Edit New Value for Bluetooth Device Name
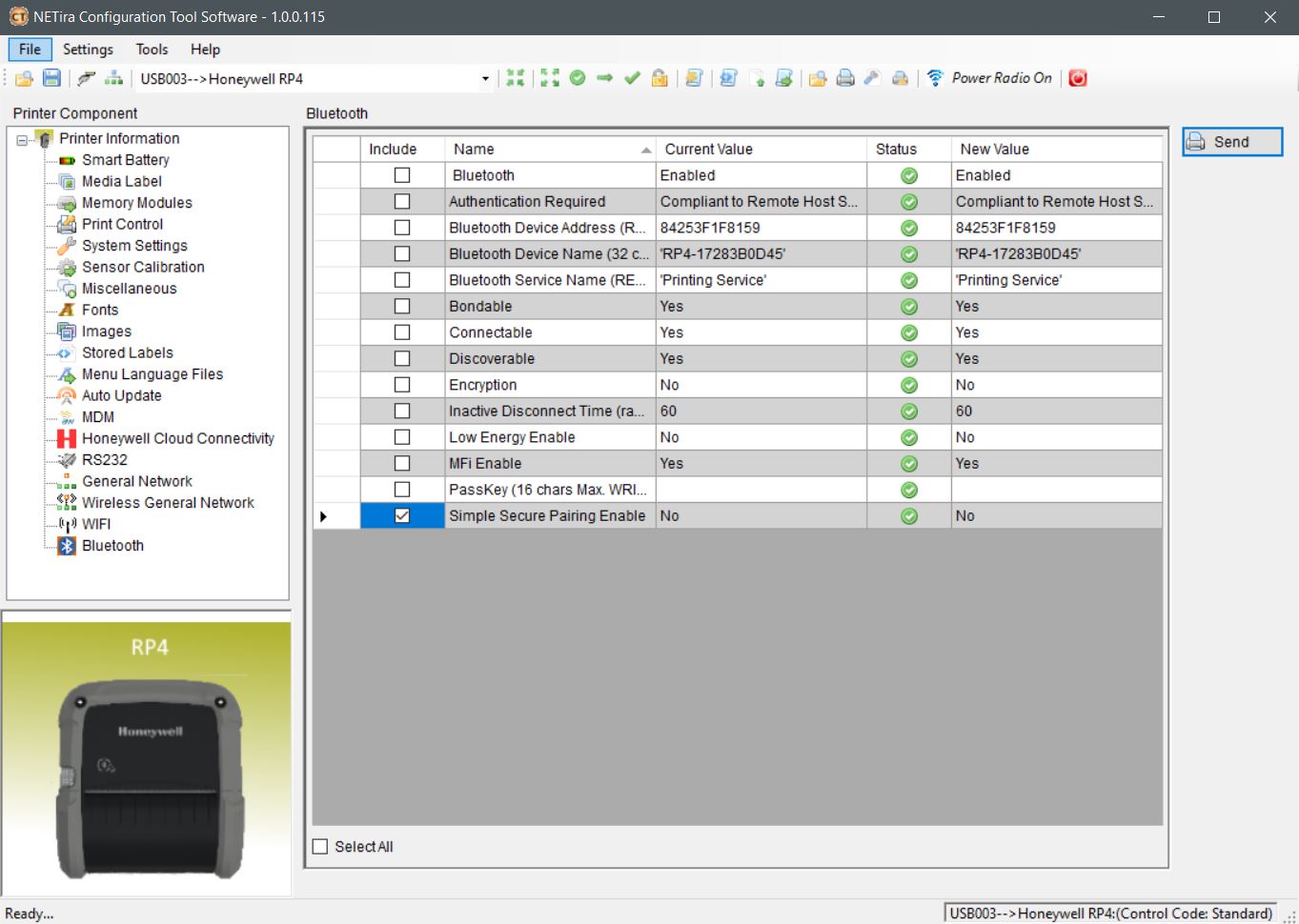 (x=1057, y=254)
